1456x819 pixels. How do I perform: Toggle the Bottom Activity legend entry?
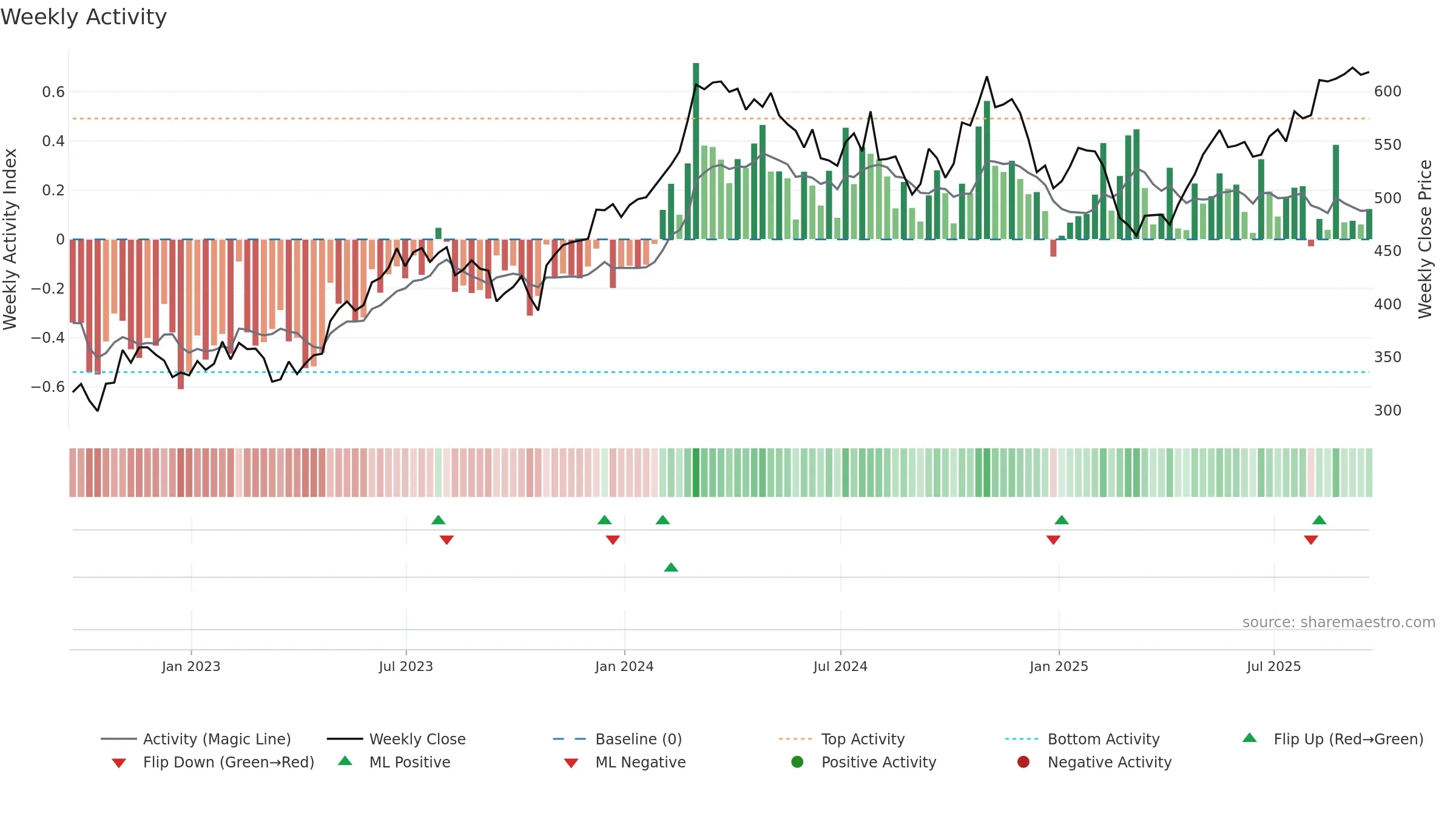tap(1082, 739)
